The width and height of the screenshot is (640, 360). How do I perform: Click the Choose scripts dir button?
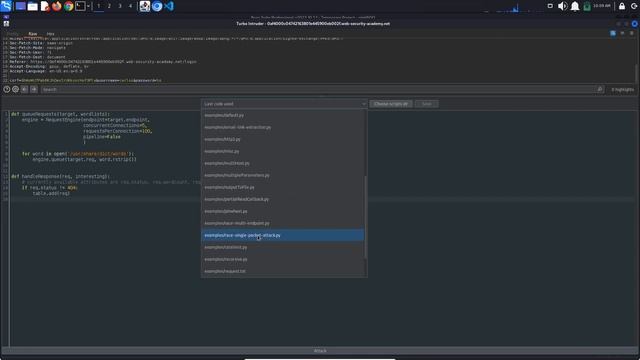391,104
